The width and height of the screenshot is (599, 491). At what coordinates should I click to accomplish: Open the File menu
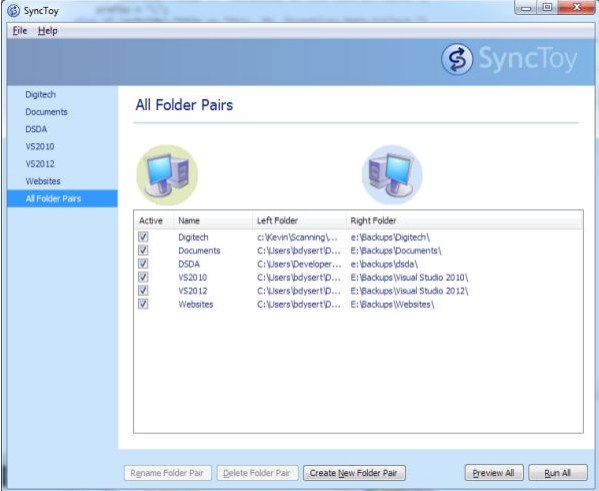[20, 31]
